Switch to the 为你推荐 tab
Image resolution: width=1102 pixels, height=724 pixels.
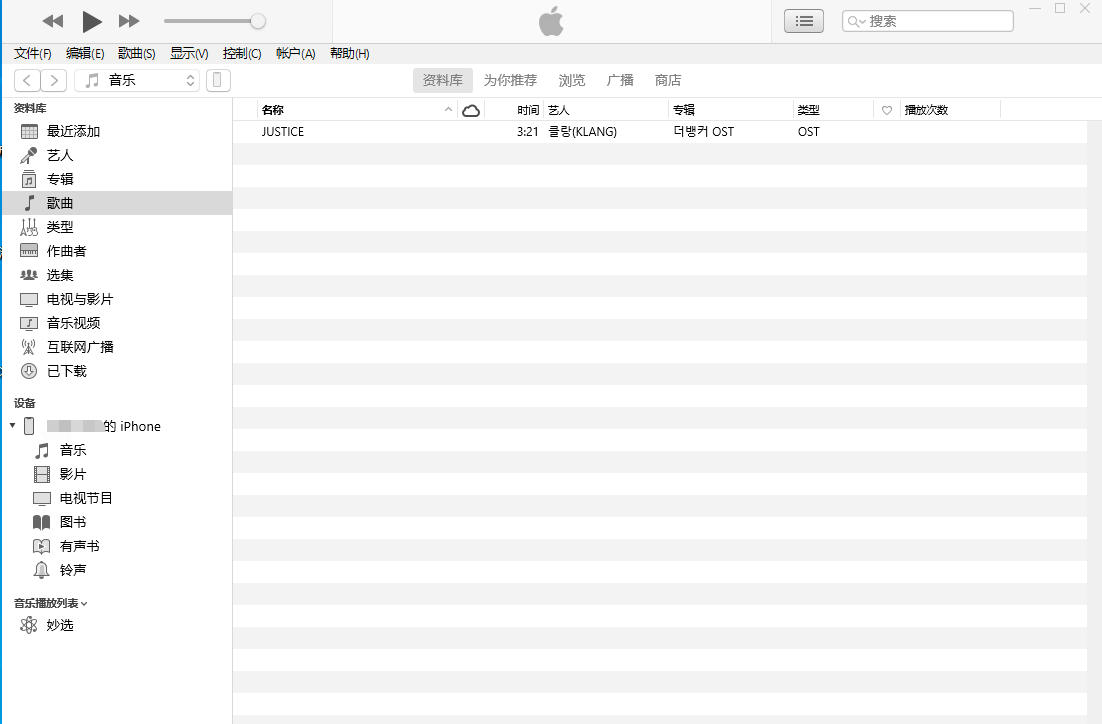[x=510, y=81]
